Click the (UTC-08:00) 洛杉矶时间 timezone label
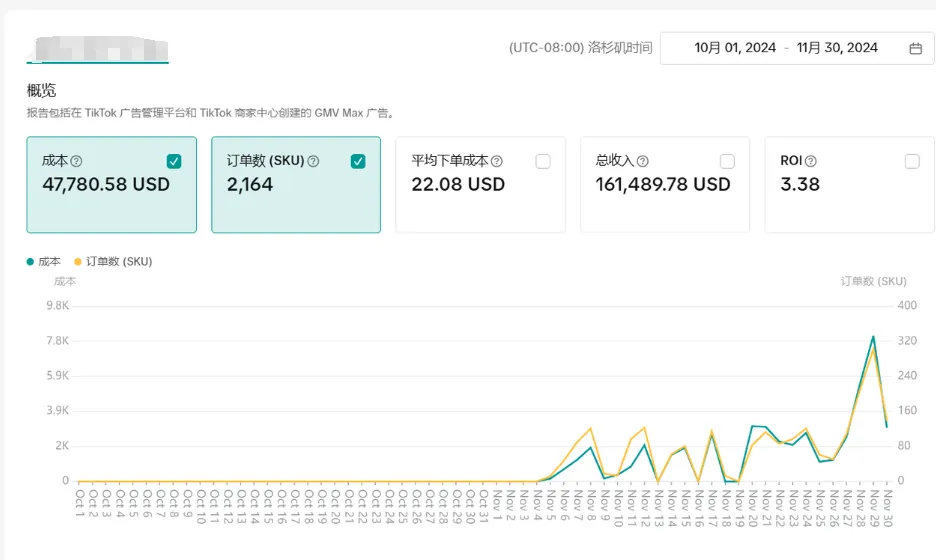Screen dimensions: 936x560 (x=580, y=48)
